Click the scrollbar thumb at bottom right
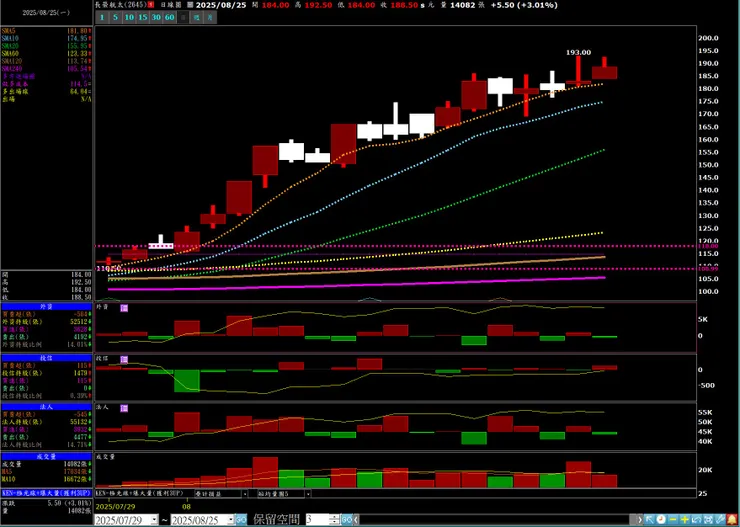 pos(633,519)
